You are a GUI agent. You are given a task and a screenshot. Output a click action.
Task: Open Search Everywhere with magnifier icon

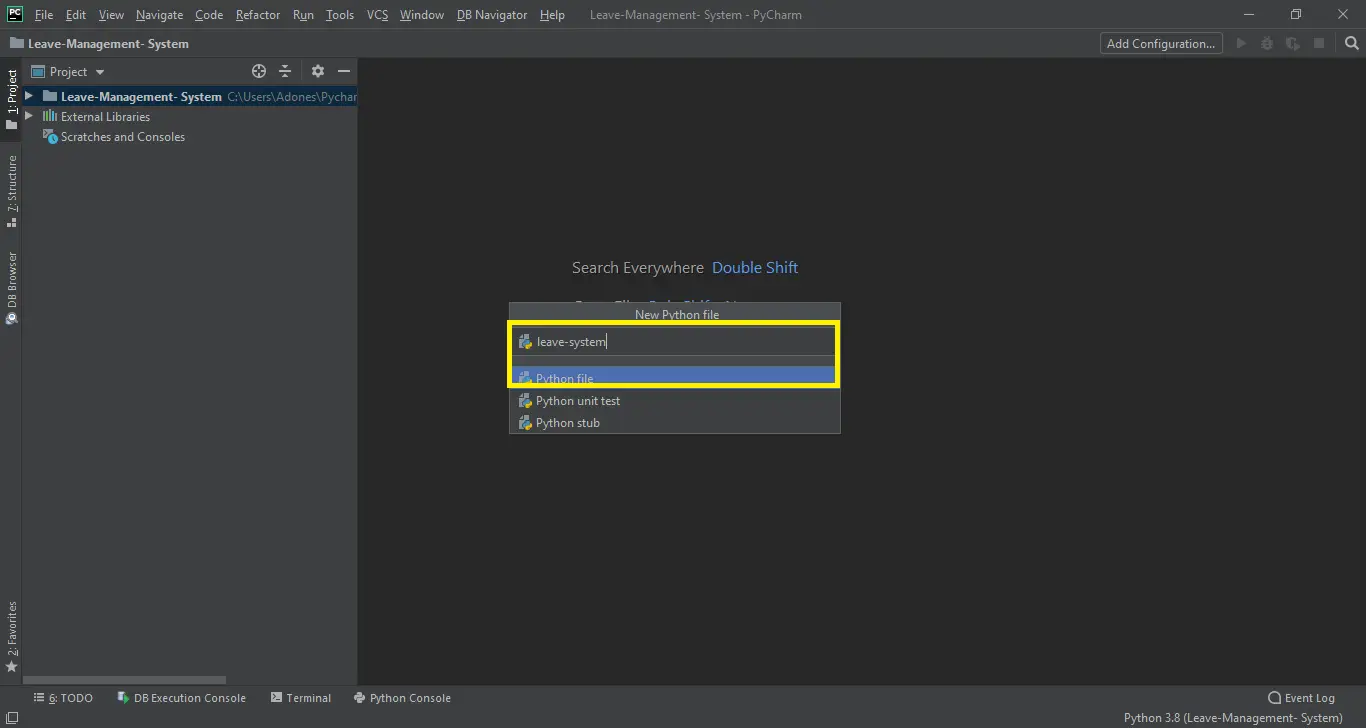tap(1351, 43)
